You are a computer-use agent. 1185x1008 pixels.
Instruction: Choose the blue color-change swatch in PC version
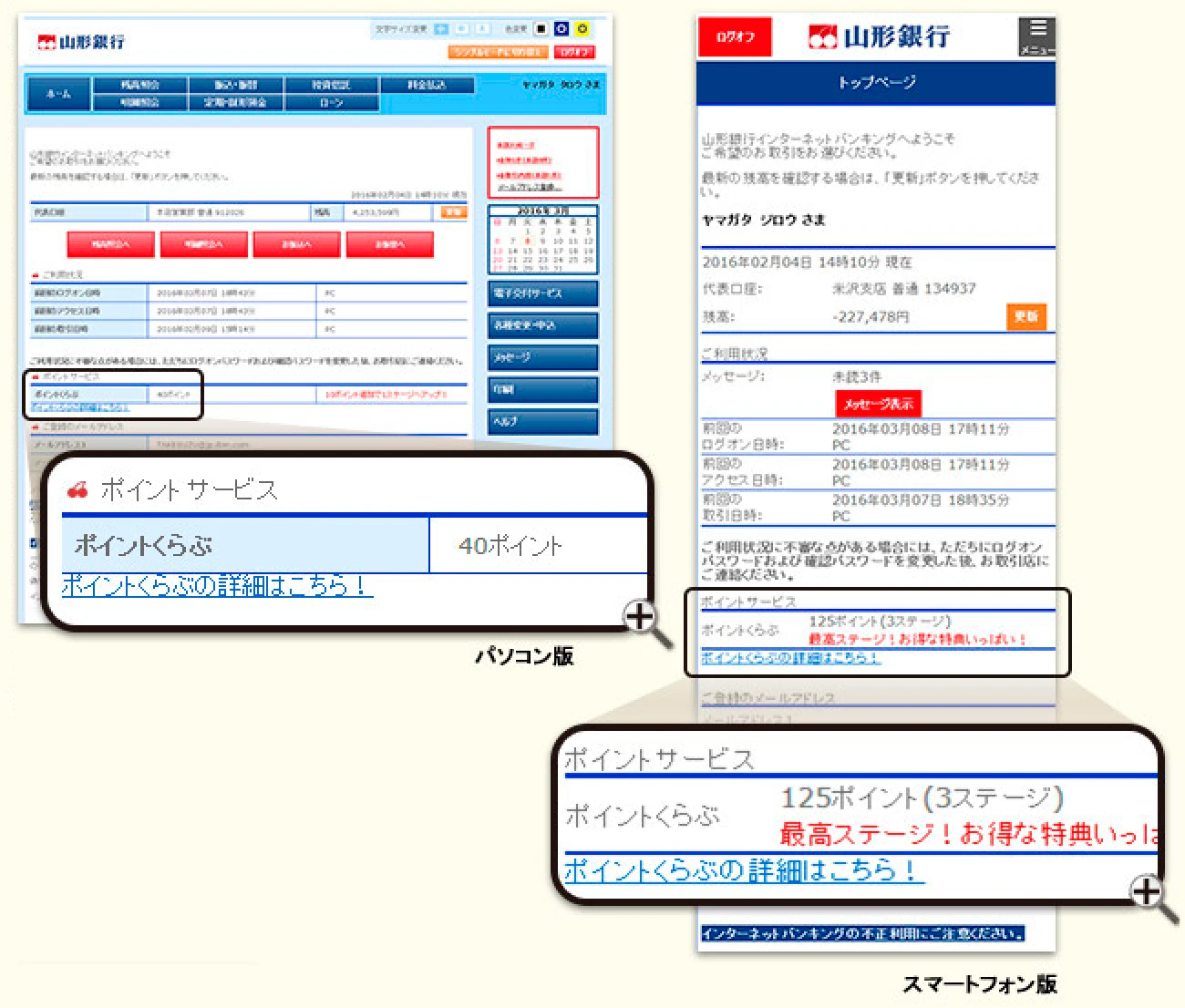(562, 29)
